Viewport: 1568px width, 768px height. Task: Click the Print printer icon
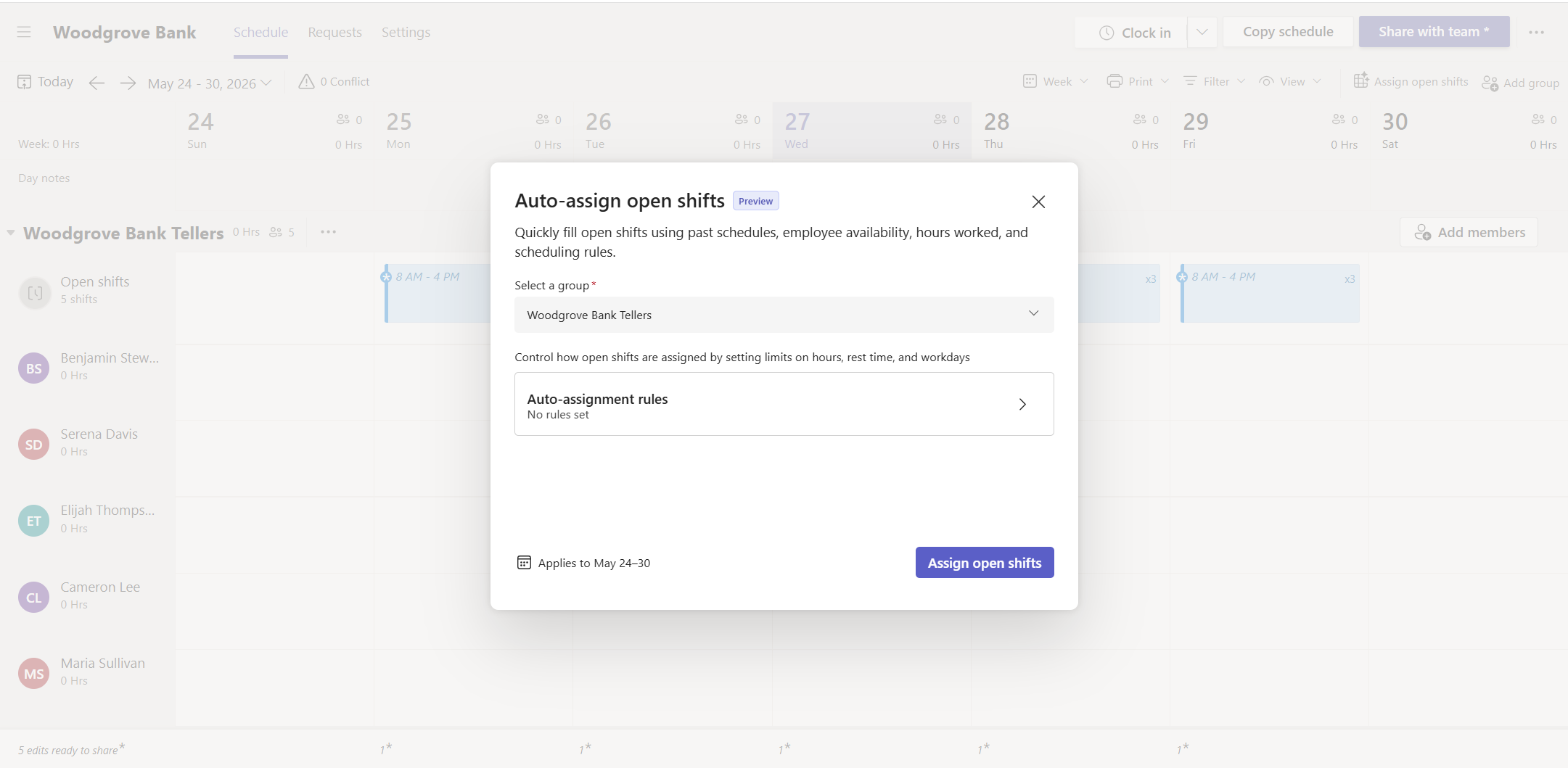pos(1115,81)
